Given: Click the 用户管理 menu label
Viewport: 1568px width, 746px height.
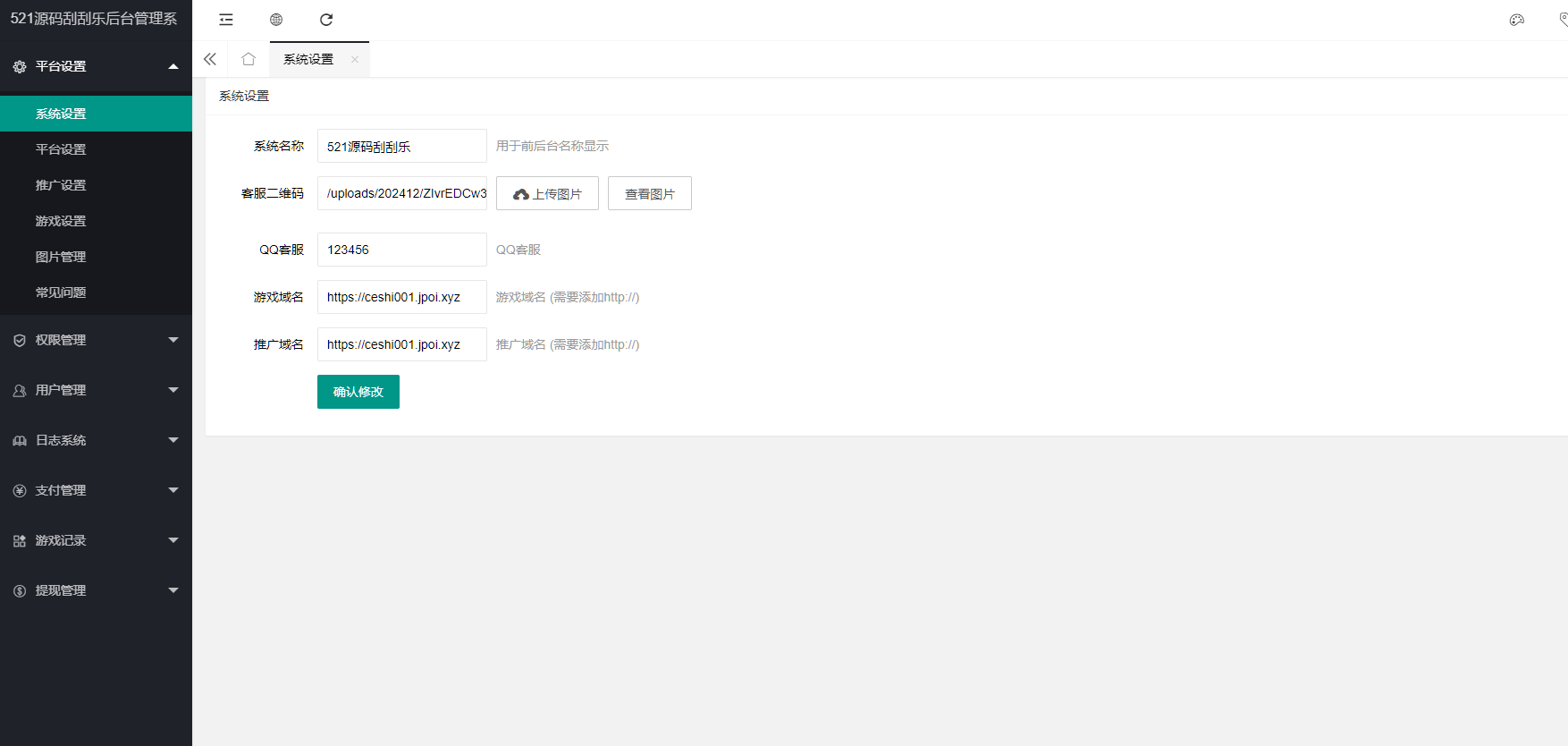Looking at the screenshot, I should pyautogui.click(x=61, y=390).
